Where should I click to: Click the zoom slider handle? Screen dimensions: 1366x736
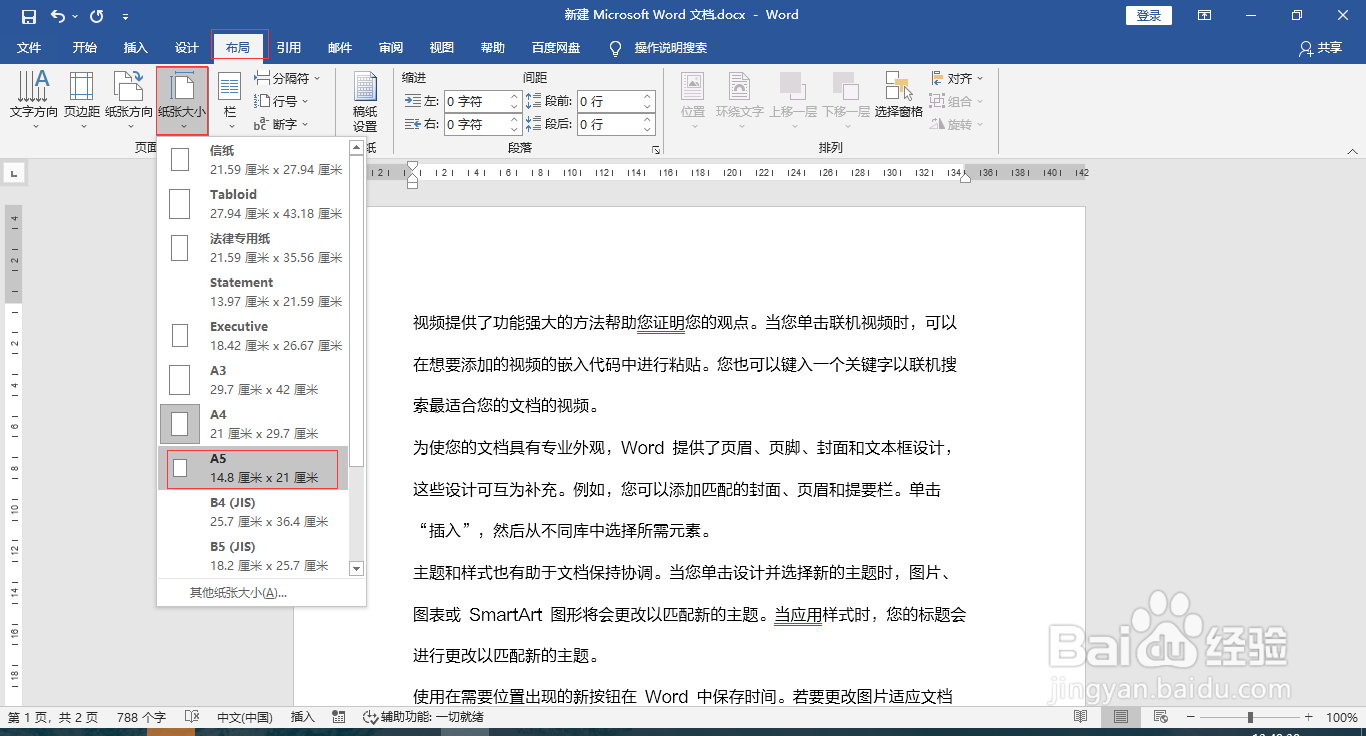tap(1250, 717)
